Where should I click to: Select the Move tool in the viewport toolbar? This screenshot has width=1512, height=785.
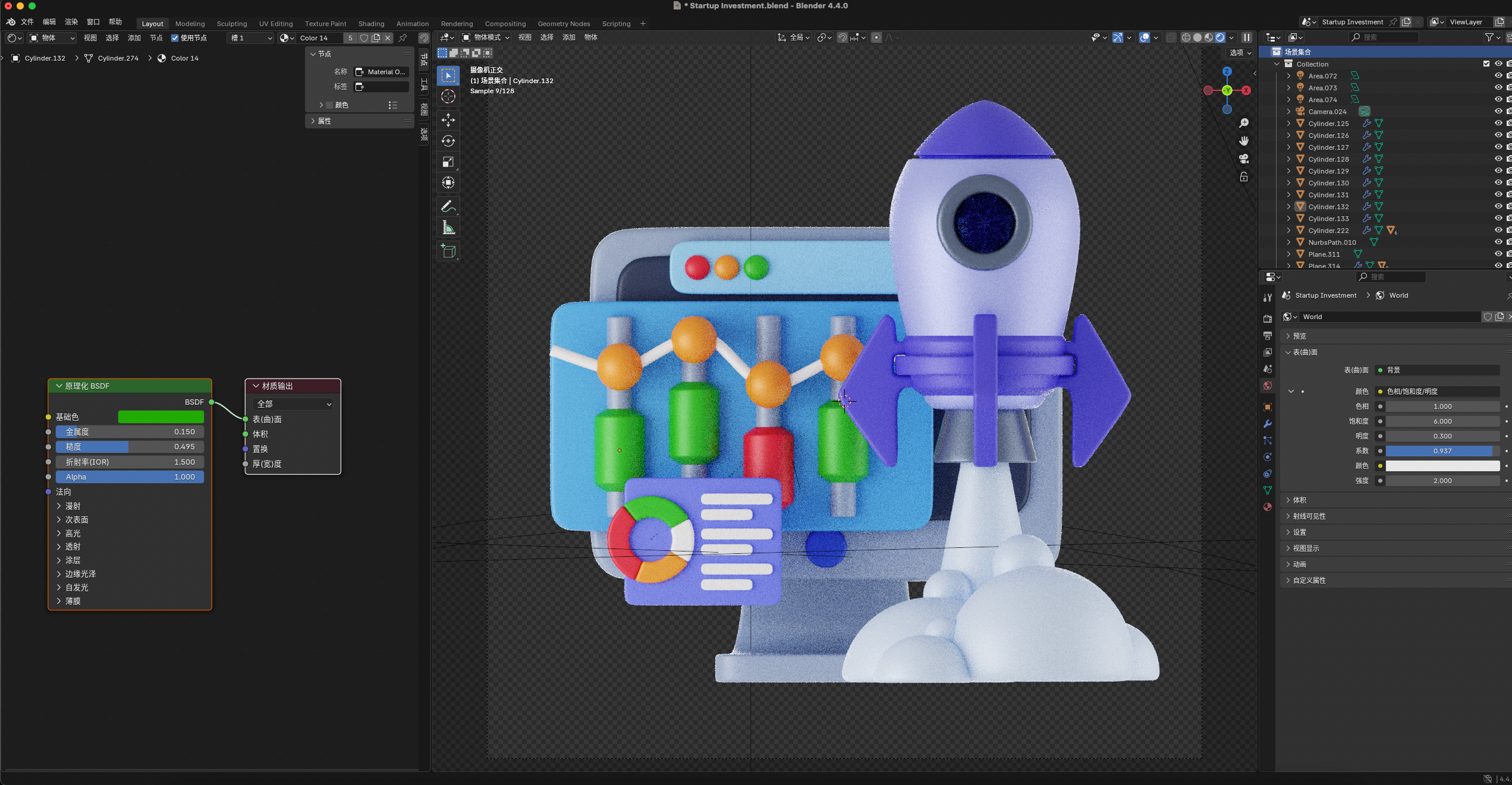click(x=448, y=120)
